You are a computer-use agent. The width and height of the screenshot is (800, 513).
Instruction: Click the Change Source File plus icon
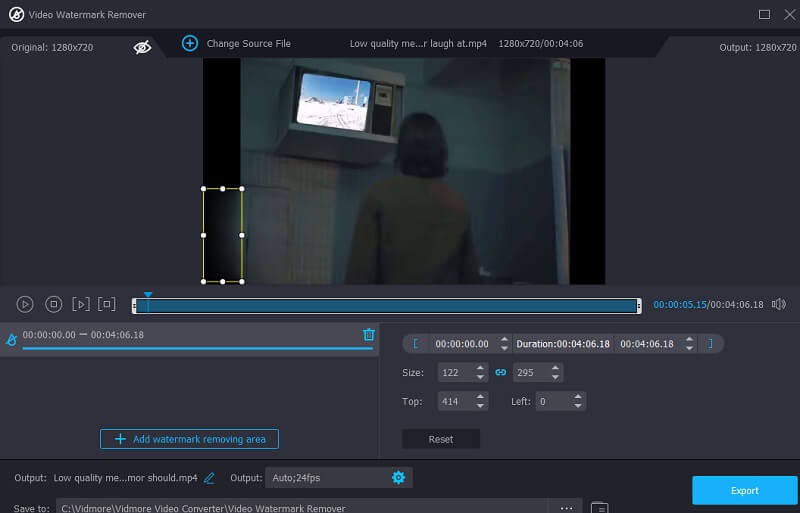click(x=190, y=44)
